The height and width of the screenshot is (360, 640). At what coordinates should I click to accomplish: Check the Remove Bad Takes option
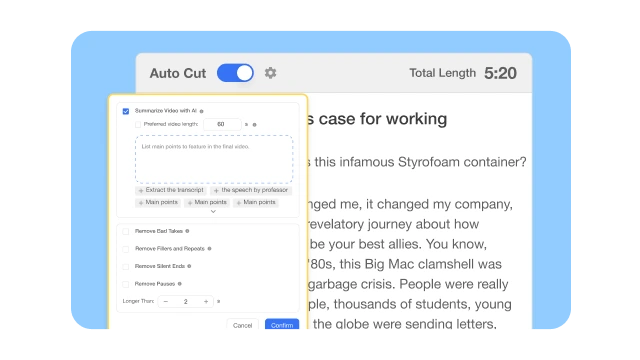tap(126, 231)
